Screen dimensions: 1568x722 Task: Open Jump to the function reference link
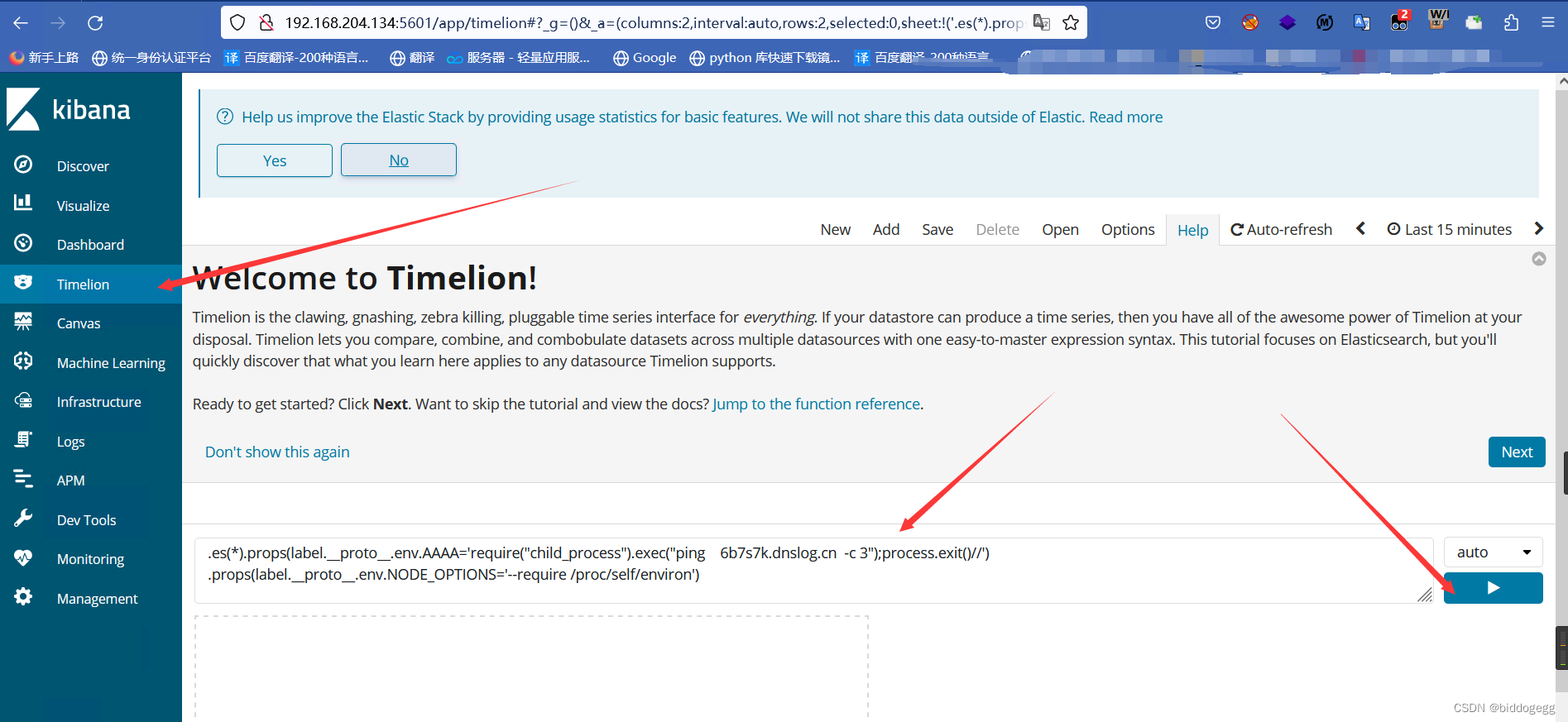pos(817,404)
